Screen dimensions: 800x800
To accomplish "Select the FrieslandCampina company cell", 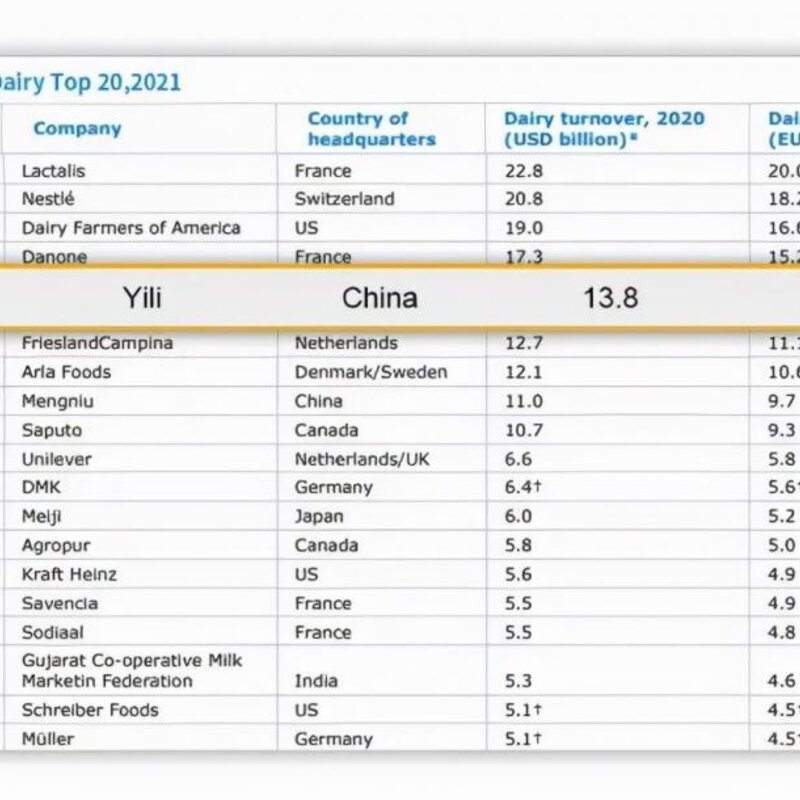I will pyautogui.click(x=97, y=343).
